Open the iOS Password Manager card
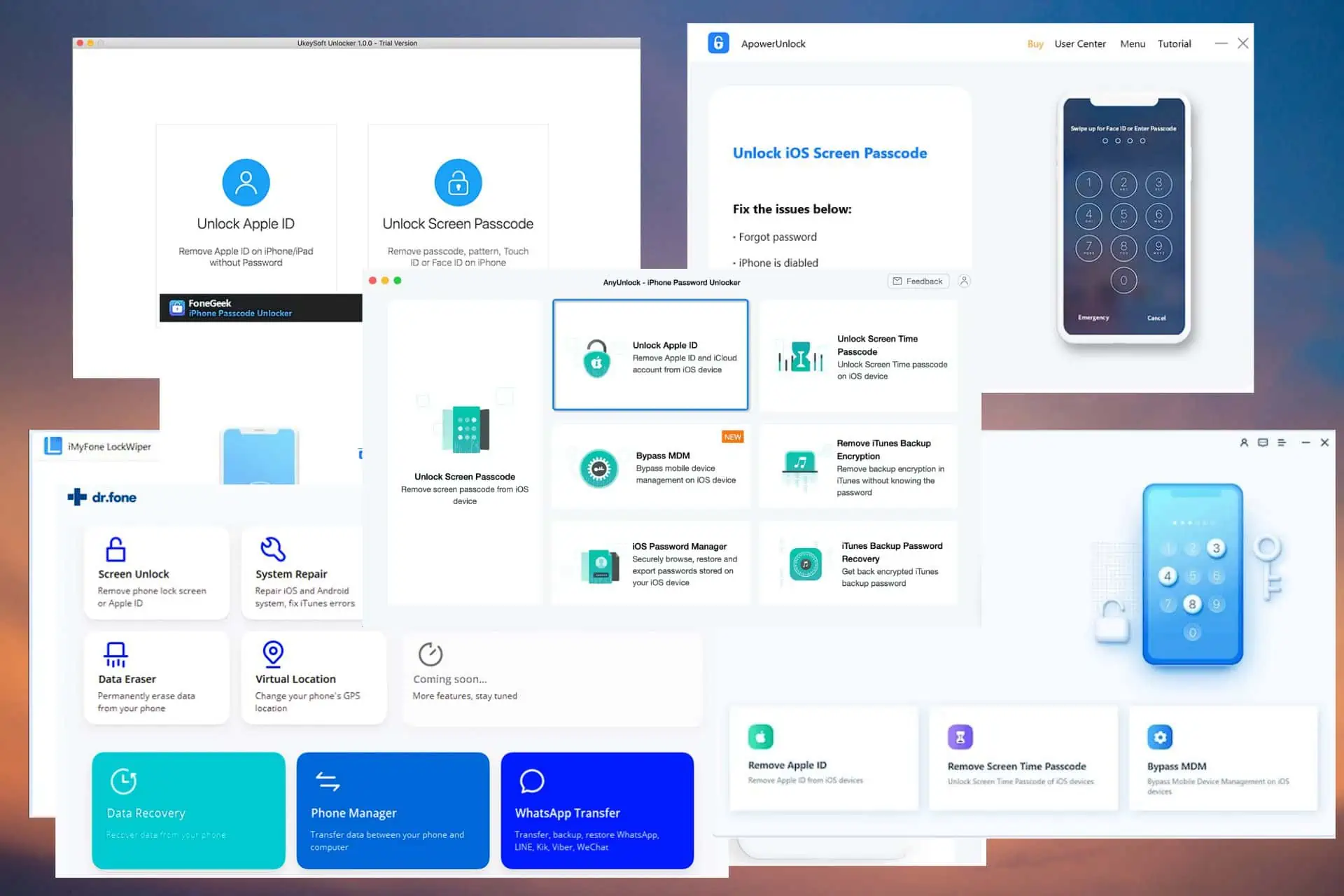Screen dimensions: 1344x896 coord(650,563)
